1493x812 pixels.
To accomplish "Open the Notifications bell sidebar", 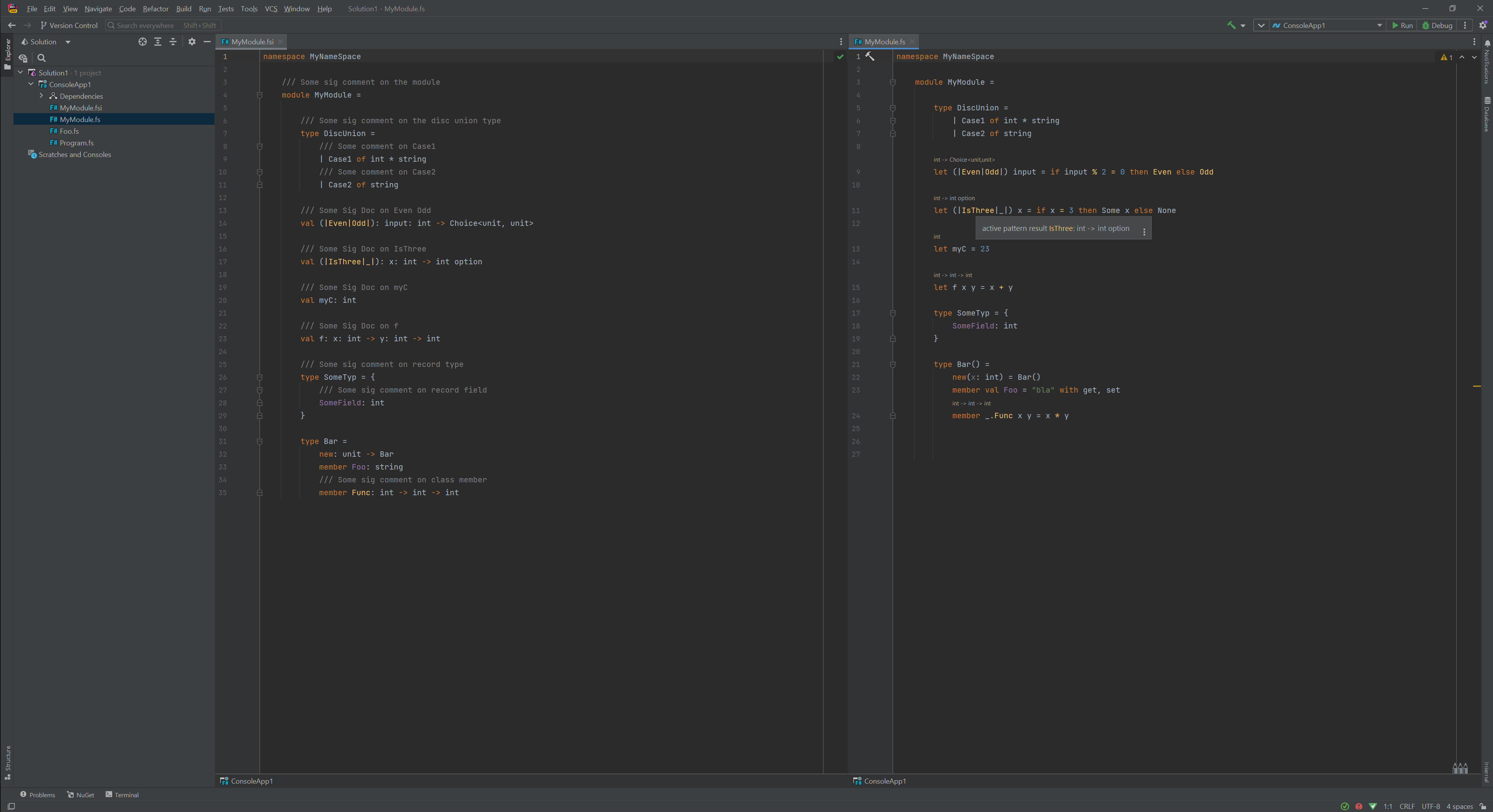I will click(x=1487, y=44).
